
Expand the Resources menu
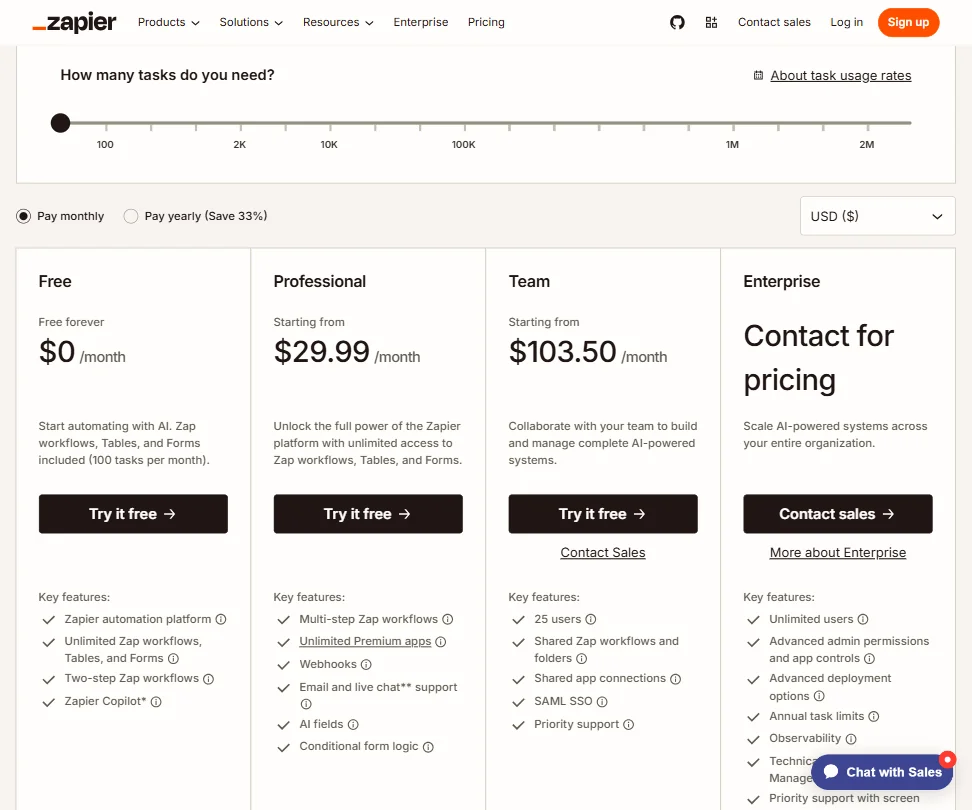point(338,22)
